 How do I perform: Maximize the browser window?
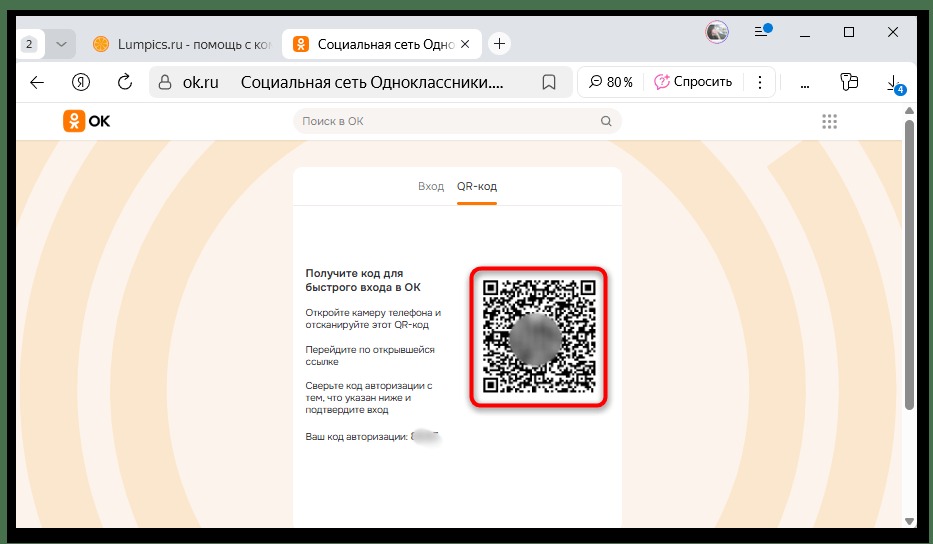coord(849,32)
